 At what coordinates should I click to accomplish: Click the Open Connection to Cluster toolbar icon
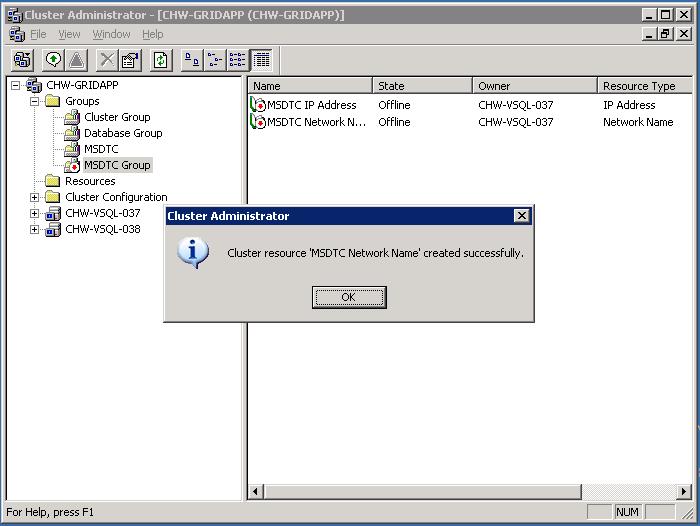coord(22,60)
